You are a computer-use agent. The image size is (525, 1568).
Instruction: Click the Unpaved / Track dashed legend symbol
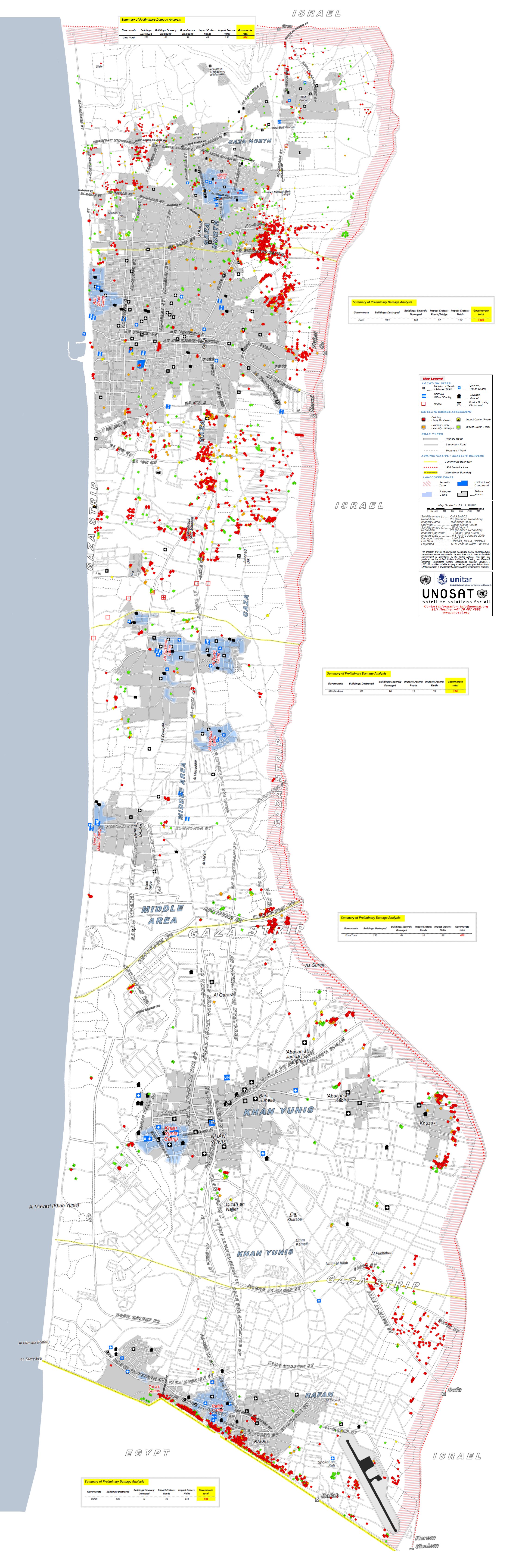coord(431,451)
